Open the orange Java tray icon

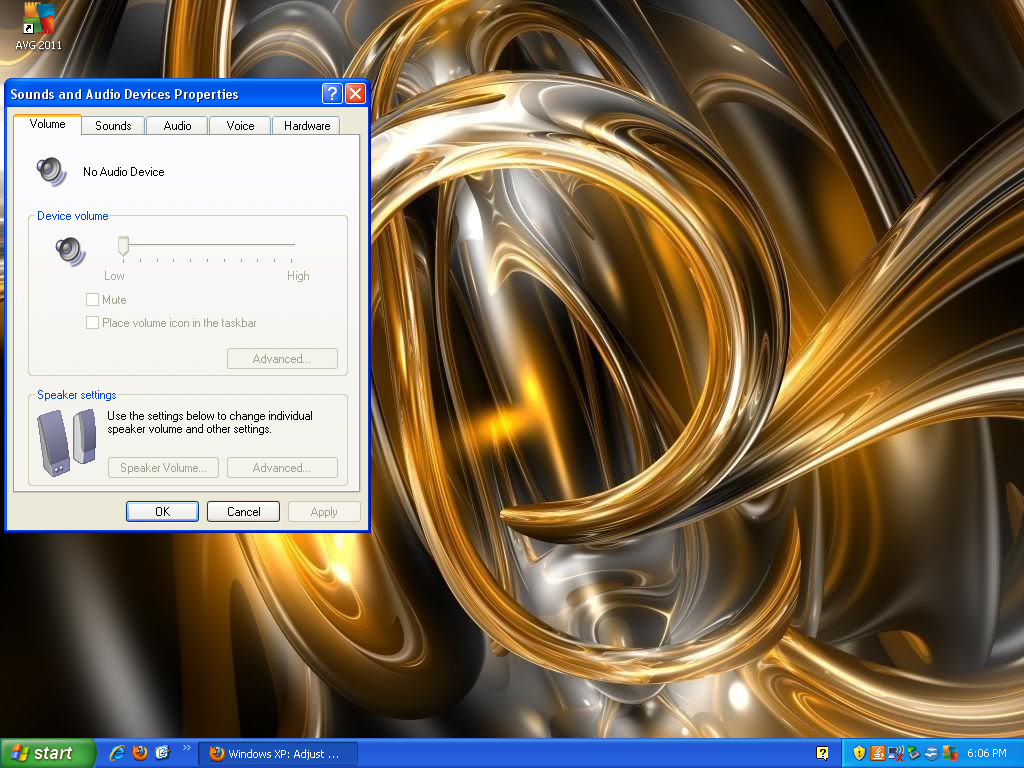point(878,754)
